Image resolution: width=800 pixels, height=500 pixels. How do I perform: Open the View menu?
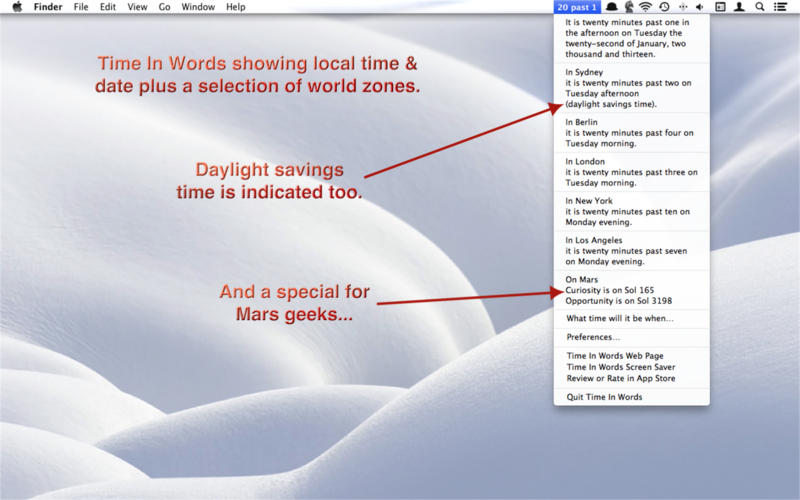tap(137, 7)
